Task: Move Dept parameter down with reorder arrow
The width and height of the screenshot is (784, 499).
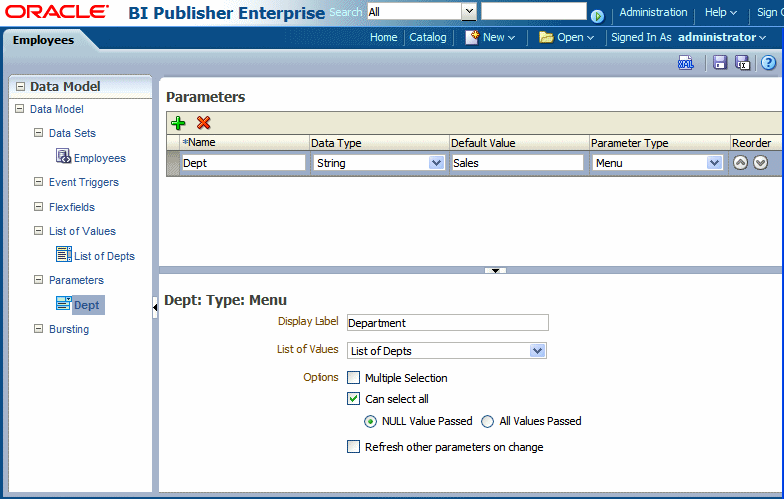Action: click(x=760, y=162)
